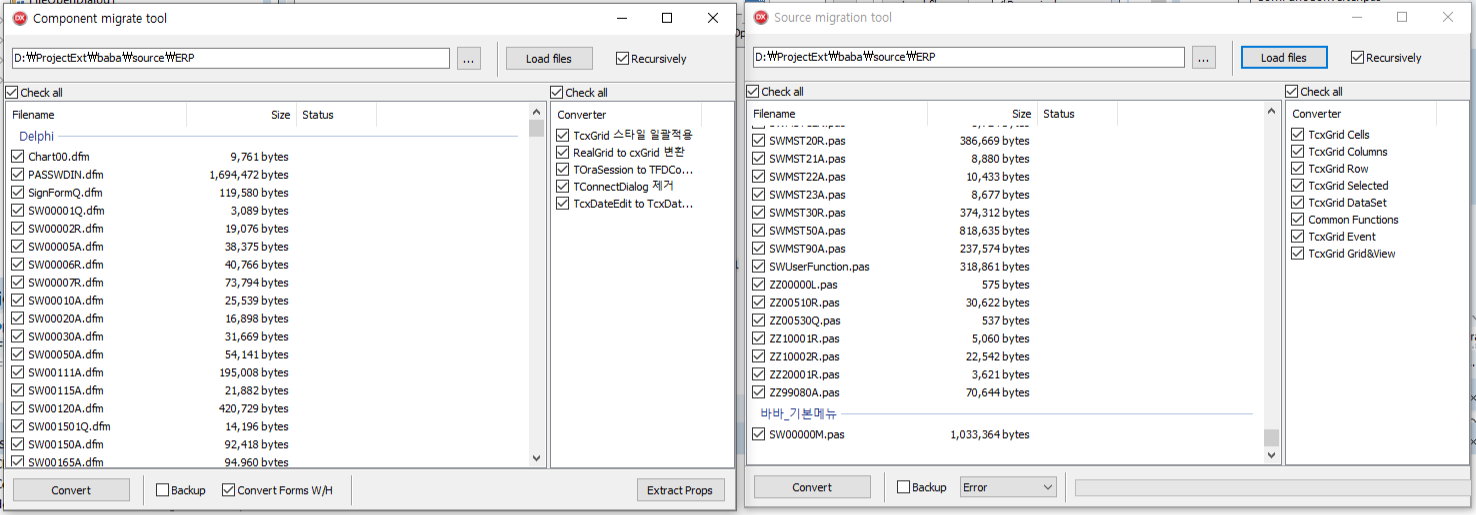Toggle converter Check all in Component migrate tool
This screenshot has height=515, width=1476.
click(x=557, y=92)
